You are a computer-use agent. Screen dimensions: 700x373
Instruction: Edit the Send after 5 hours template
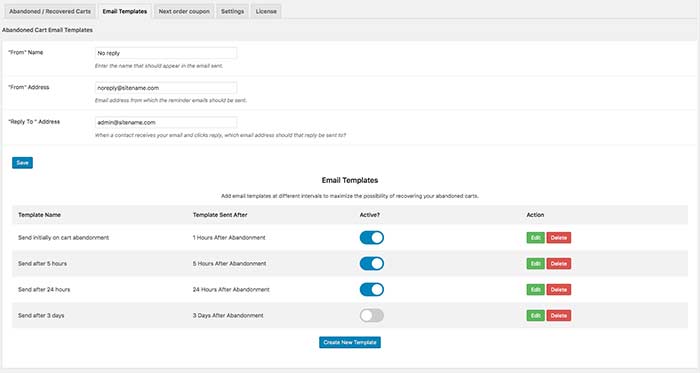pyautogui.click(x=535, y=264)
